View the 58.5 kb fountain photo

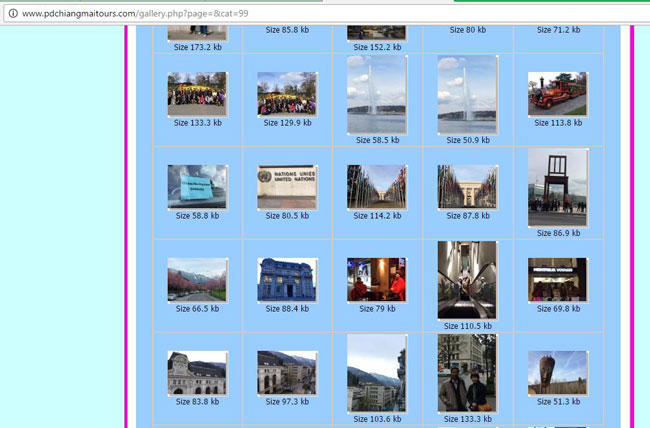(x=377, y=94)
